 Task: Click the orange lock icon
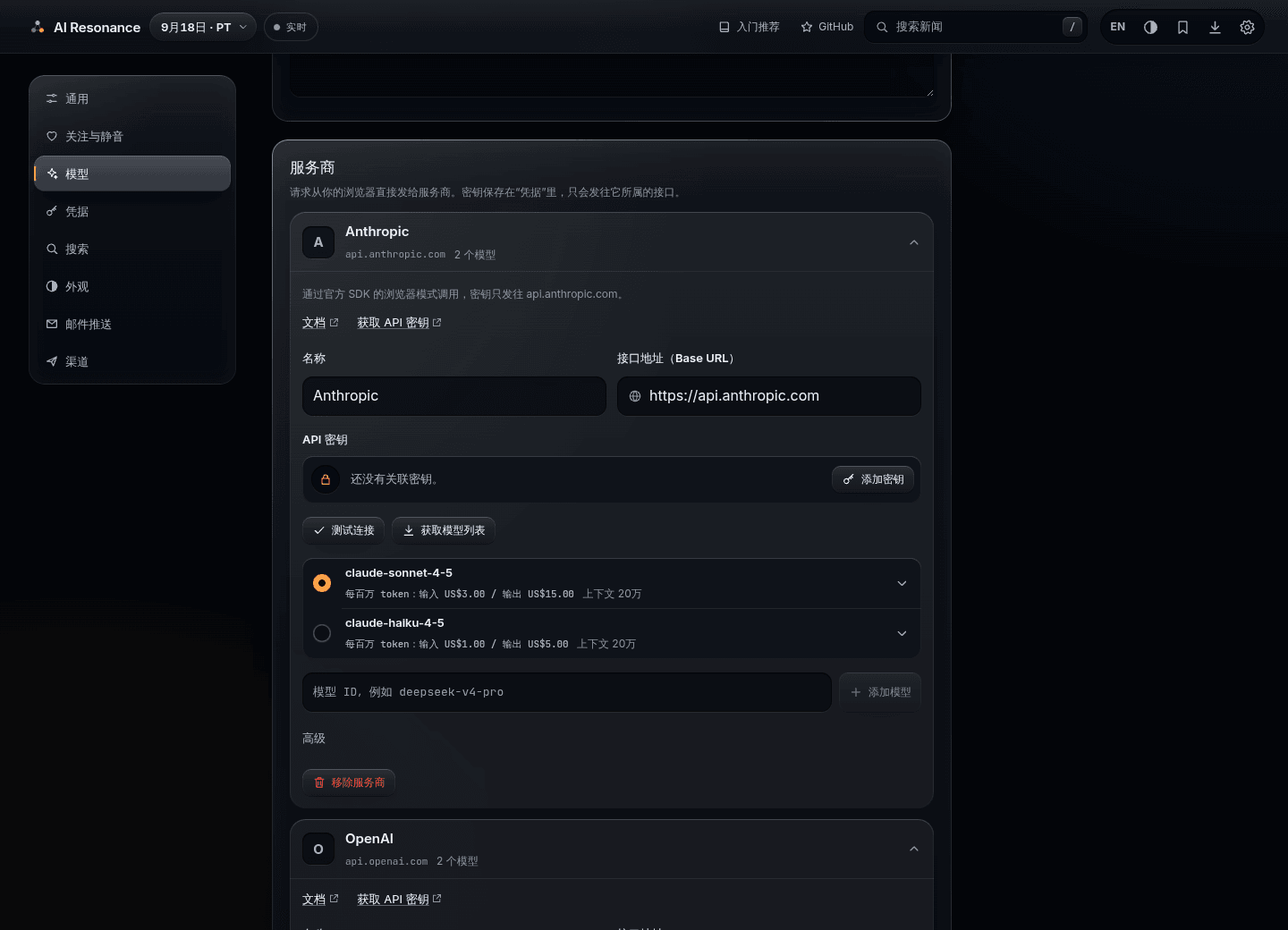[x=326, y=479]
